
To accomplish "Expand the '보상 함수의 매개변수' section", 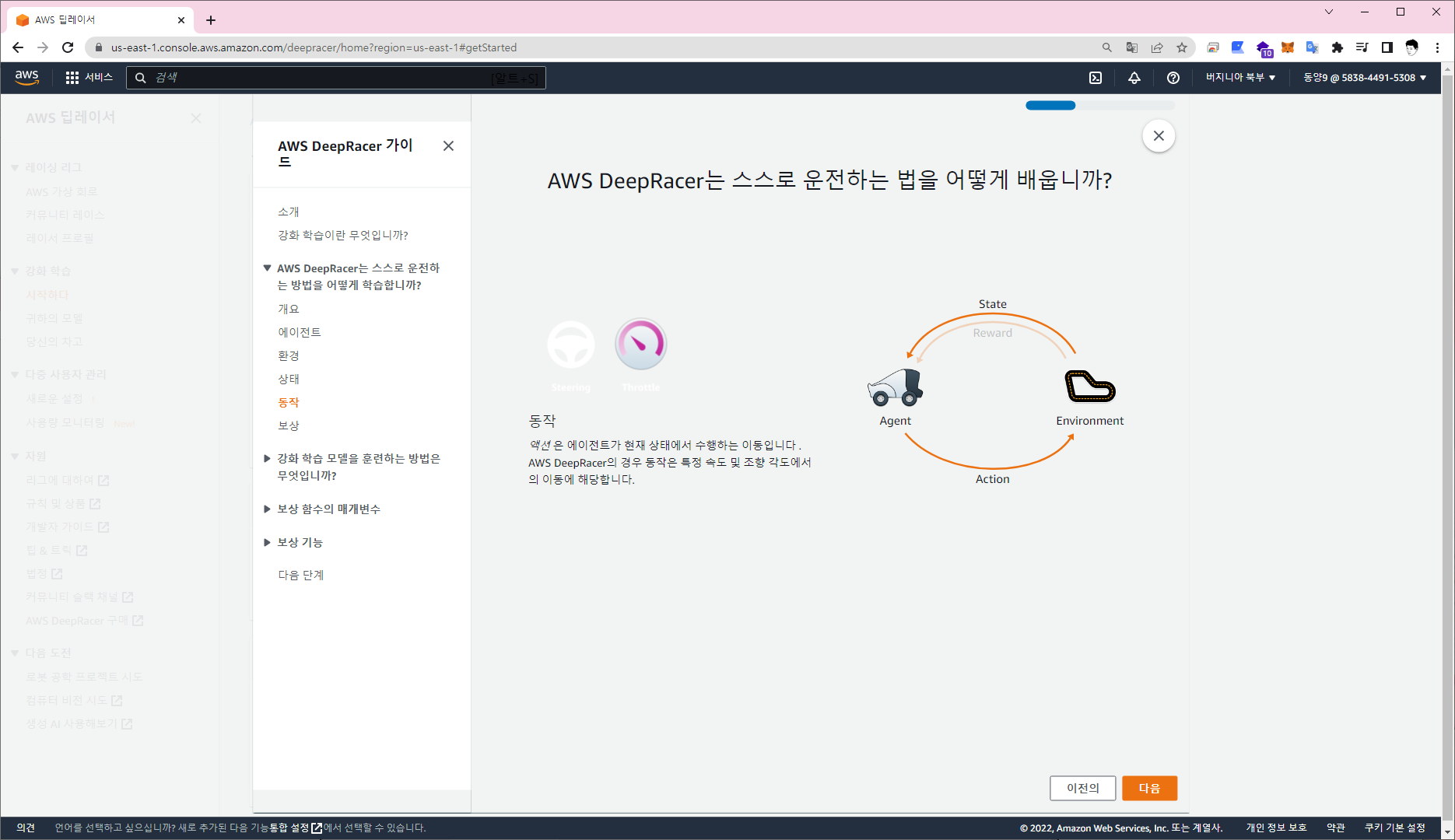I will tap(267, 509).
